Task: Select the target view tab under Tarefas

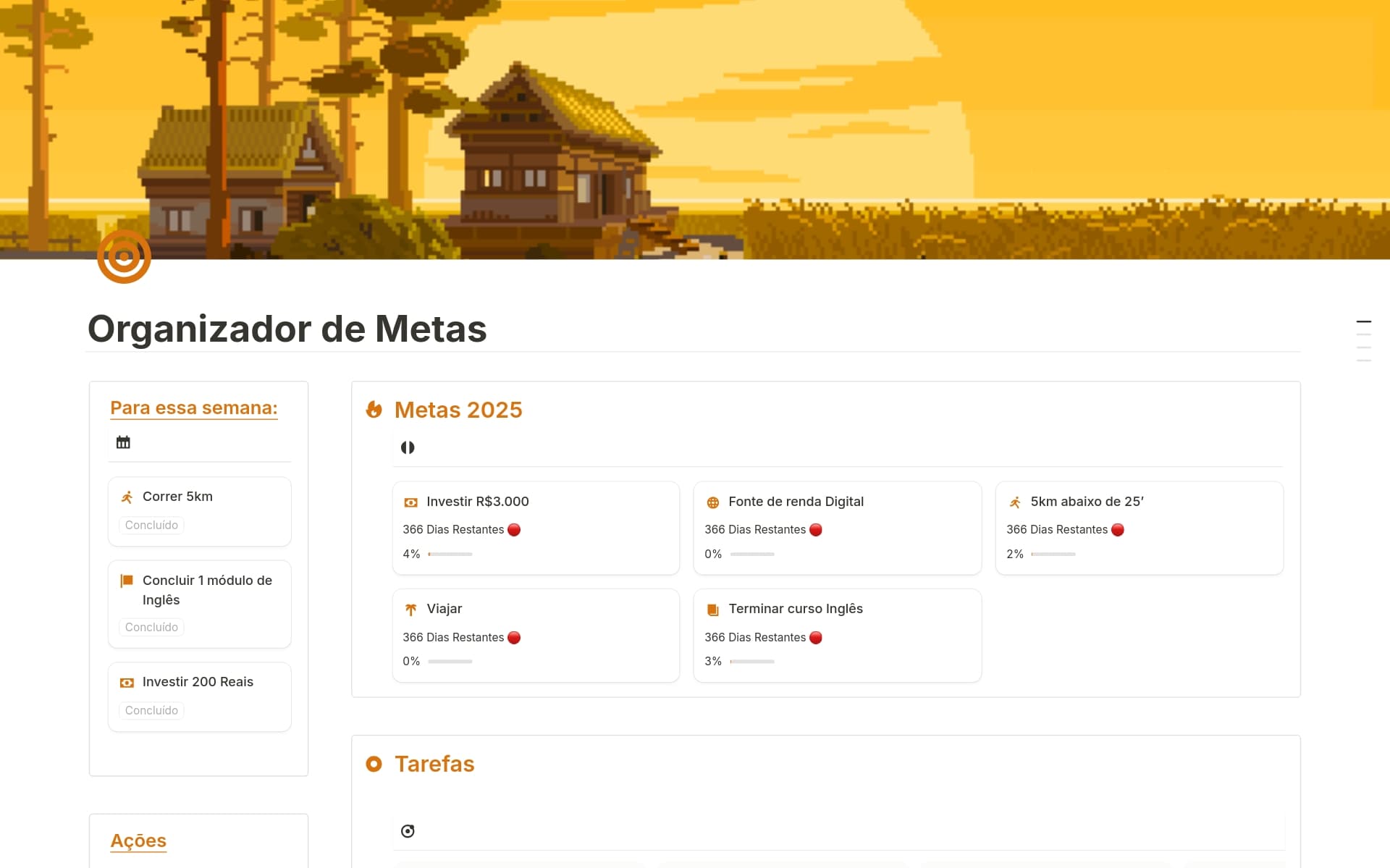Action: pos(408,831)
